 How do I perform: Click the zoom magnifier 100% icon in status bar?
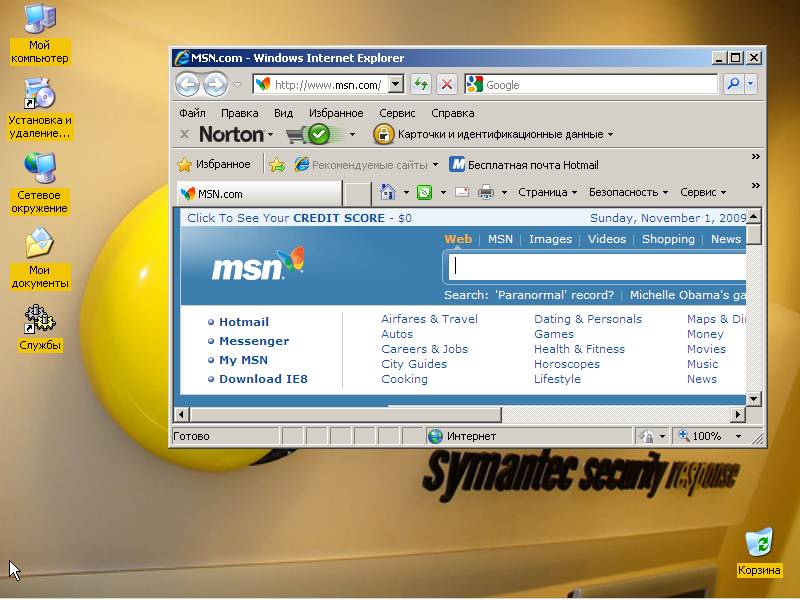684,436
